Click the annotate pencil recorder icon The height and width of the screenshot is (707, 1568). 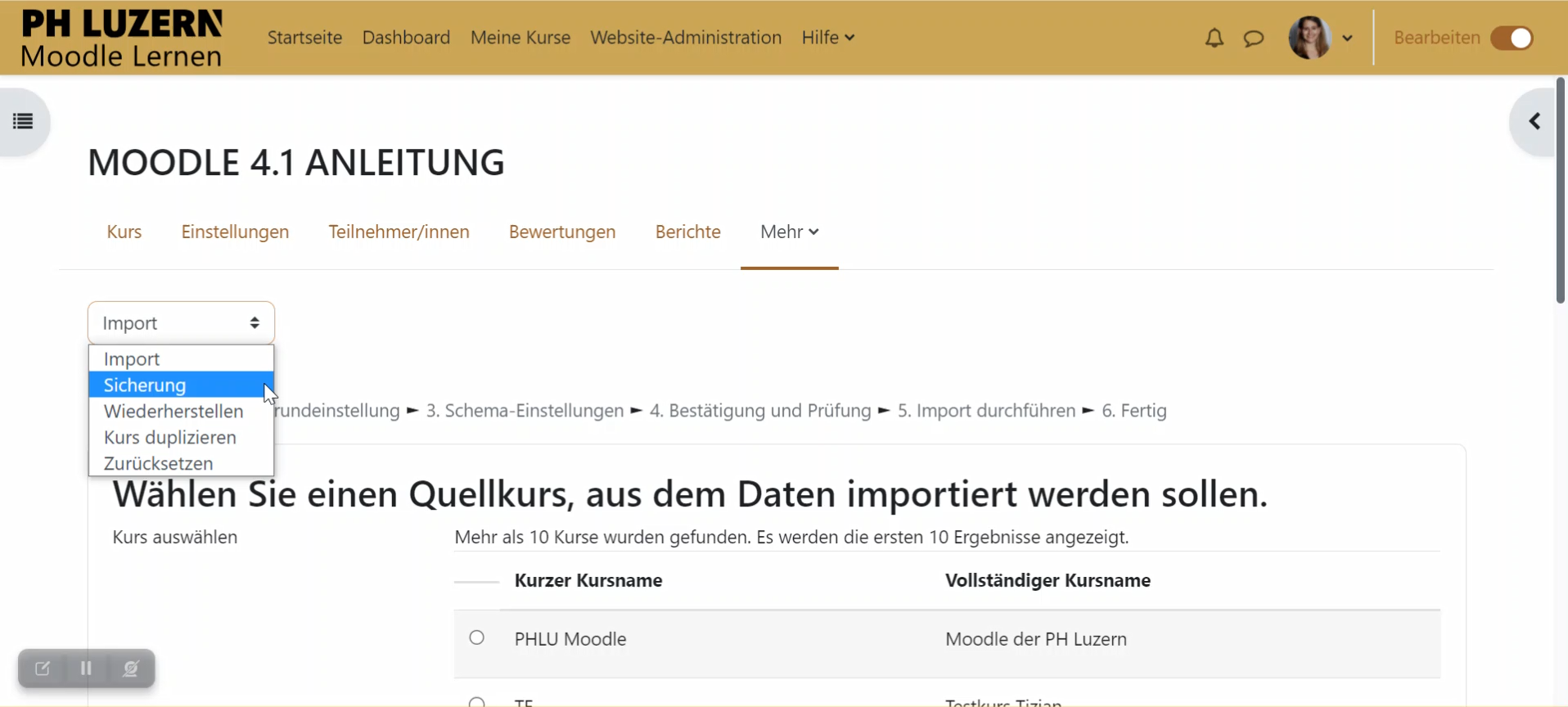click(43, 669)
